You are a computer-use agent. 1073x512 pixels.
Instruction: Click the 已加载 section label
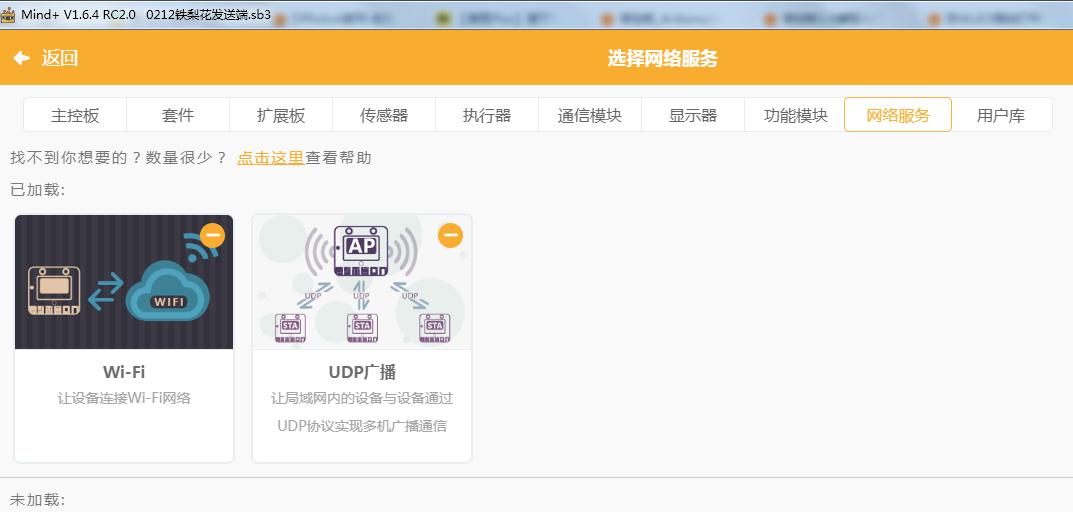pyautogui.click(x=38, y=190)
